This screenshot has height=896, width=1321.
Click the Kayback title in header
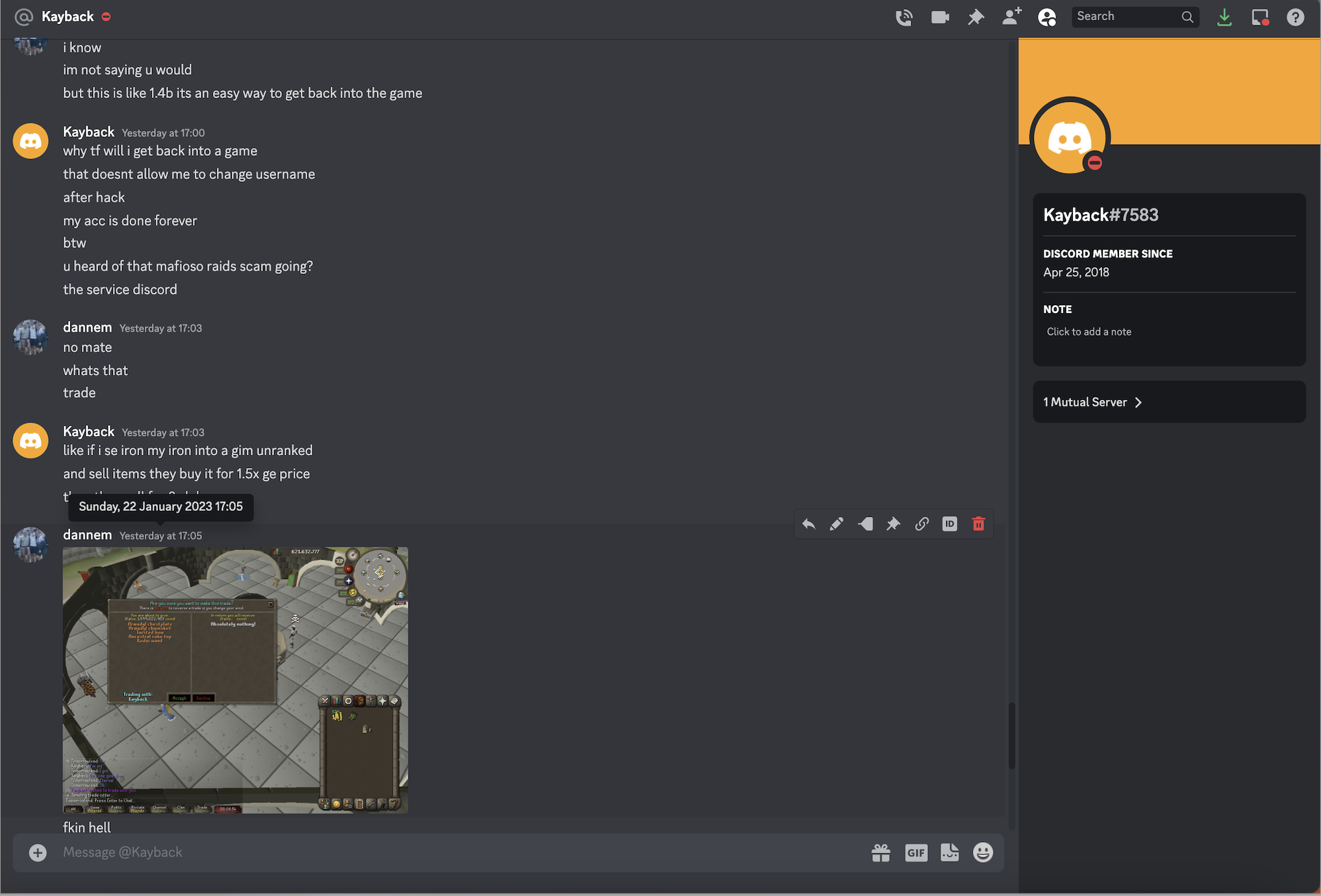click(x=68, y=17)
